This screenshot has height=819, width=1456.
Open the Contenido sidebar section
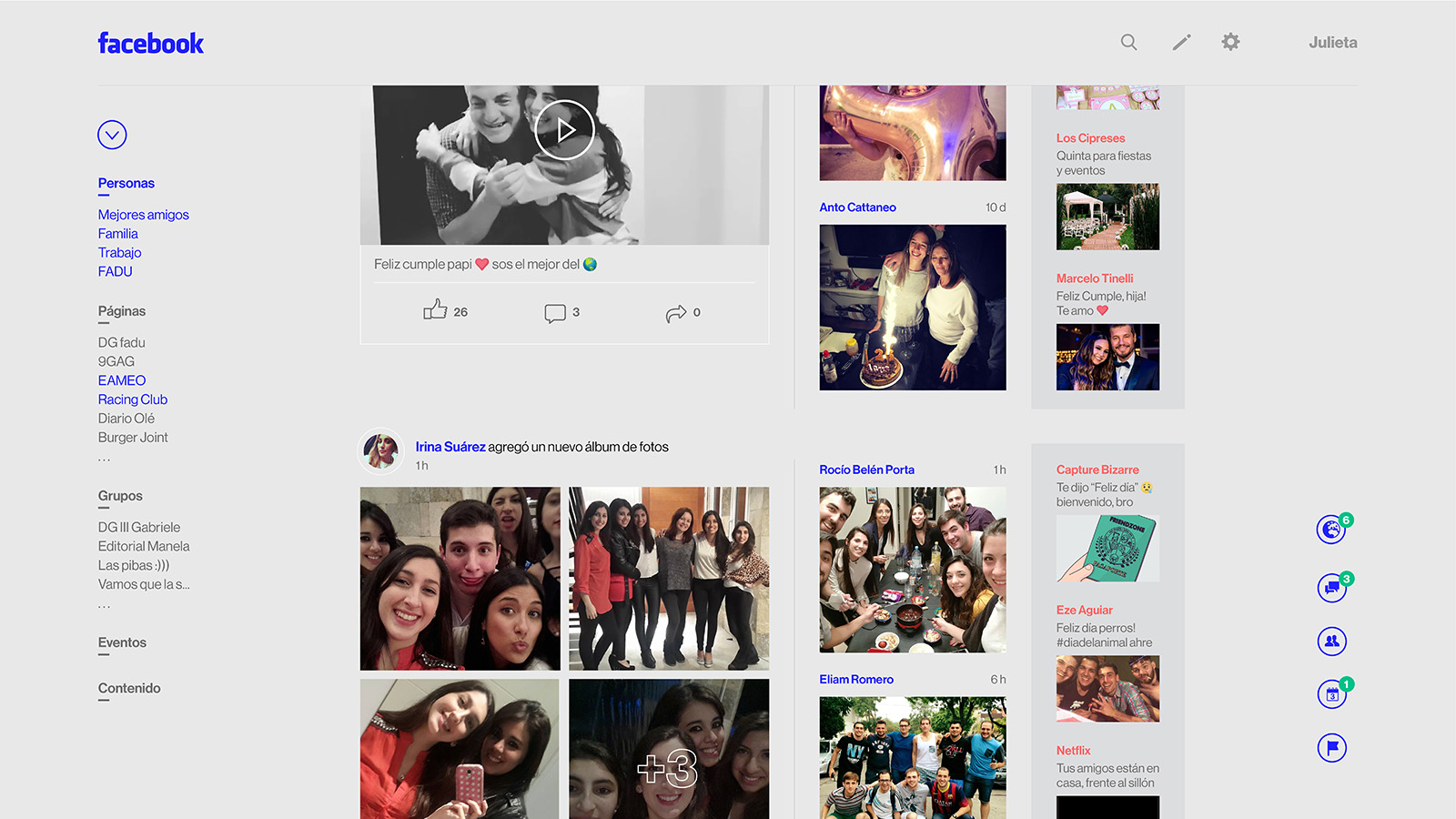click(x=129, y=688)
